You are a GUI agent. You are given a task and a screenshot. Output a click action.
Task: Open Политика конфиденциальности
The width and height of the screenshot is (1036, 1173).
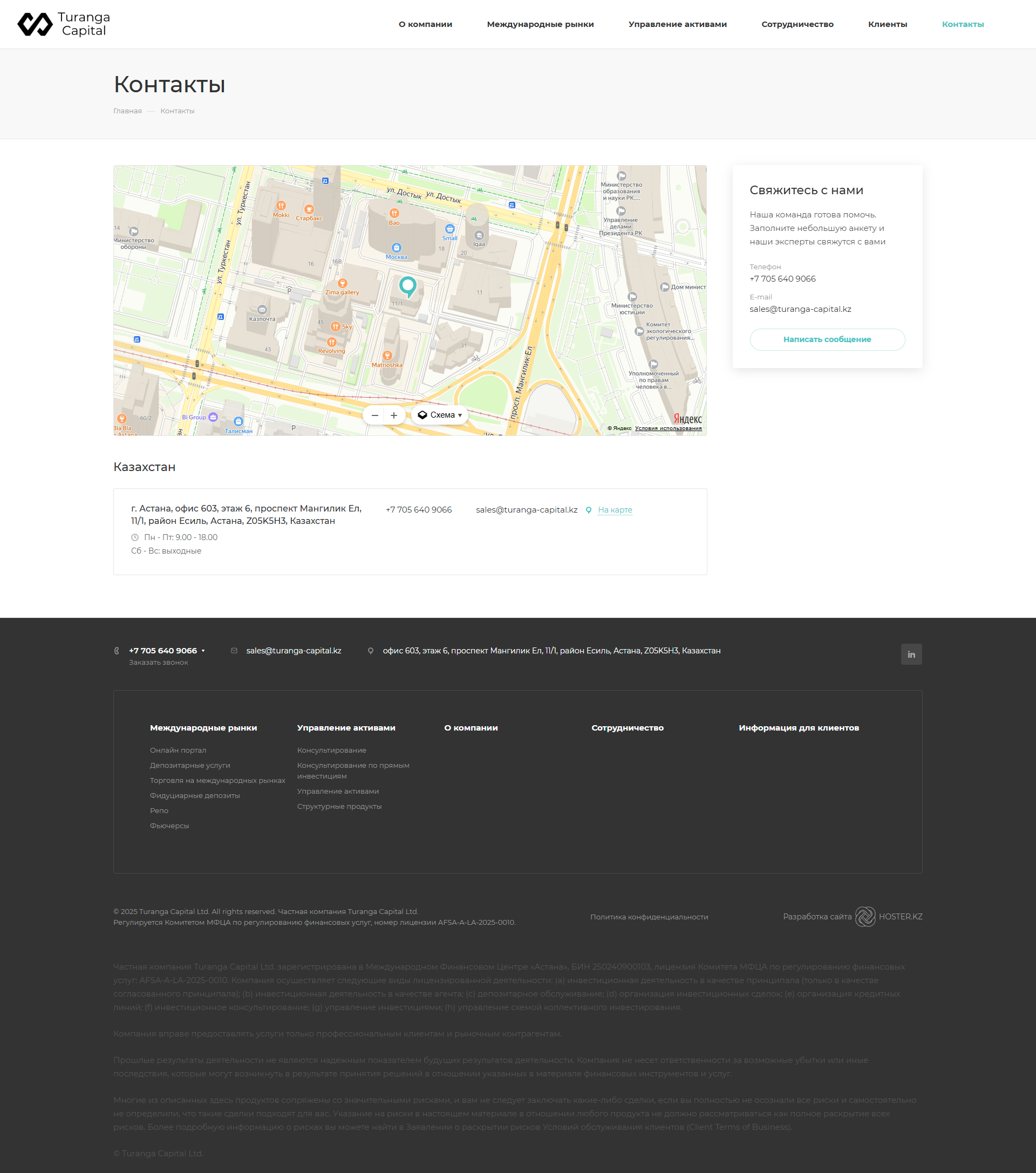(x=649, y=917)
